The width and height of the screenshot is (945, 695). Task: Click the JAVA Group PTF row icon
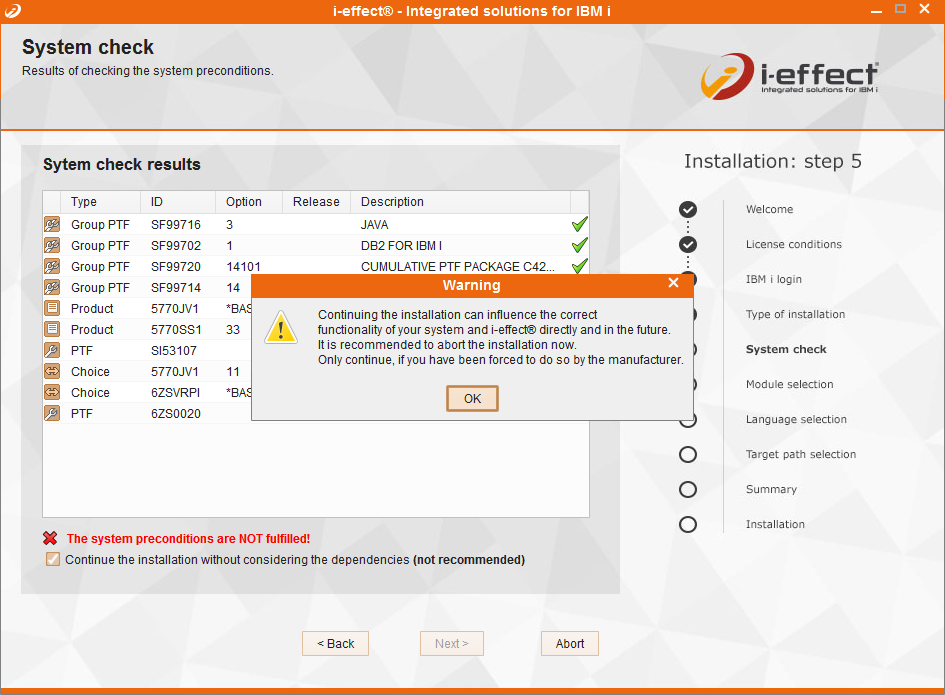pyautogui.click(x=52, y=225)
